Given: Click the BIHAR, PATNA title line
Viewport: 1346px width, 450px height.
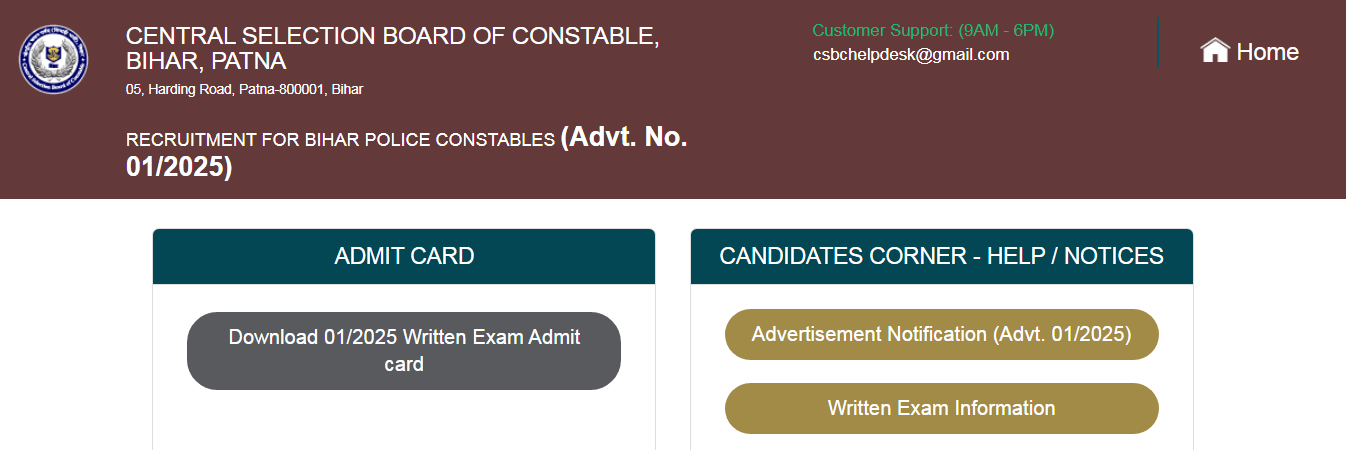Looking at the screenshot, I should pos(206,62).
